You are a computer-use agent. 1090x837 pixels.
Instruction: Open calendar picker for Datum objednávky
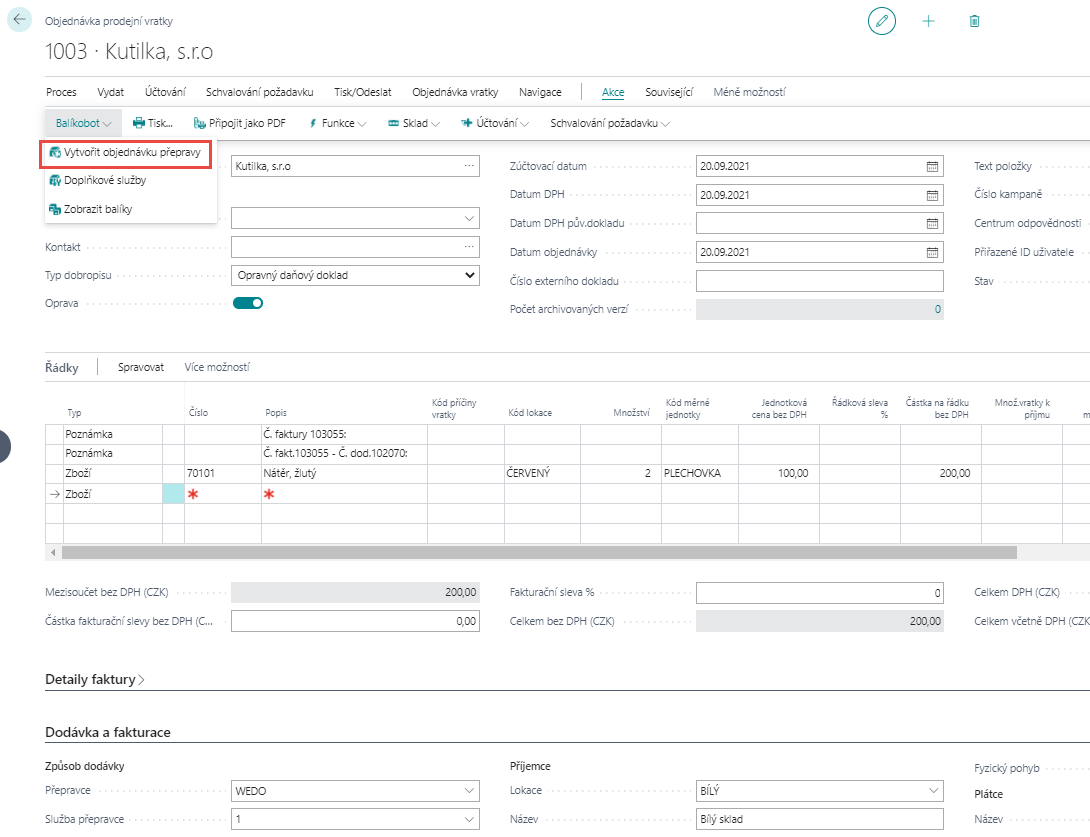pos(932,252)
